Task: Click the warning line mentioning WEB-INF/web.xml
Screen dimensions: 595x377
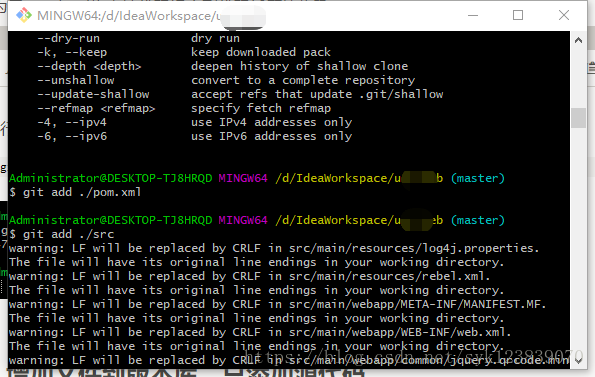Action: point(260,333)
